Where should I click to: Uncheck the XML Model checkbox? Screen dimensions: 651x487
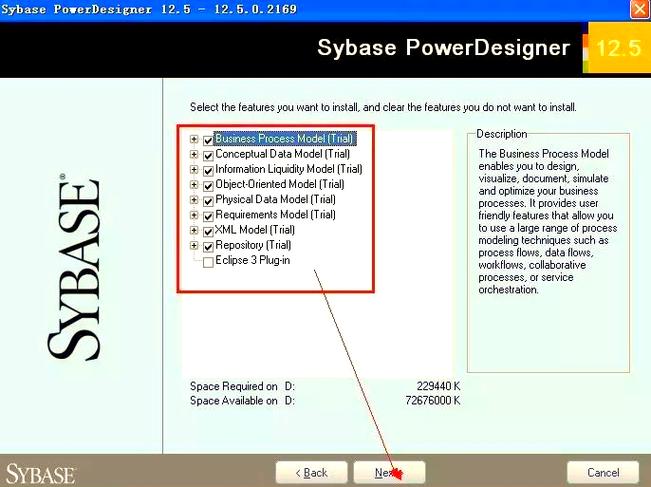pos(208,232)
